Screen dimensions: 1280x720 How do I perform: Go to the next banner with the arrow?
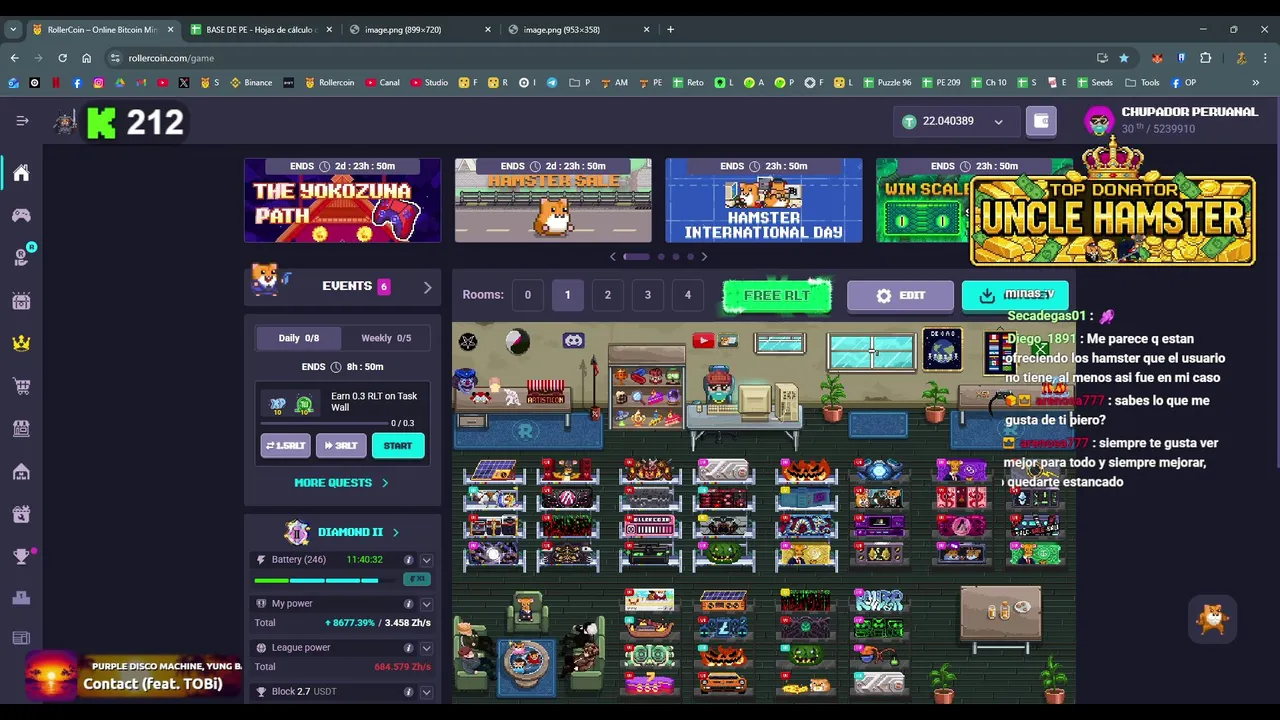(704, 257)
